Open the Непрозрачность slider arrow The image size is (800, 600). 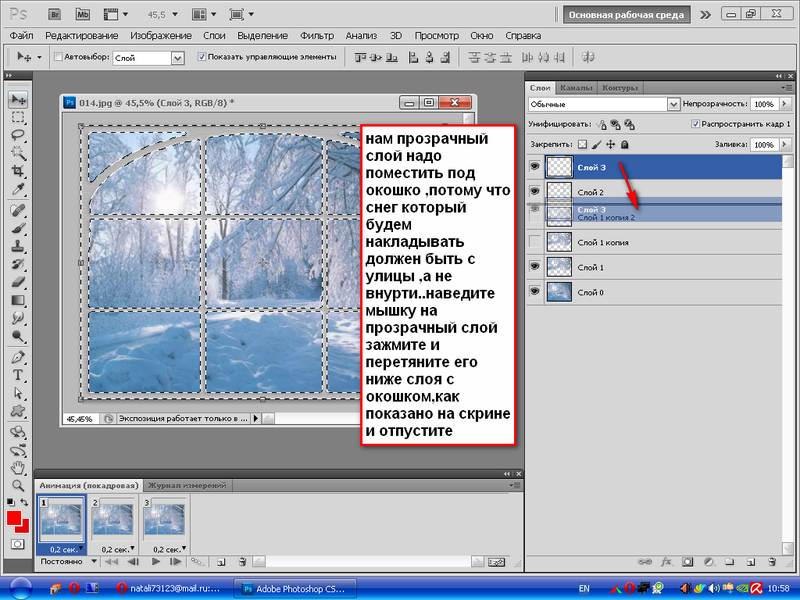pyautogui.click(x=784, y=104)
